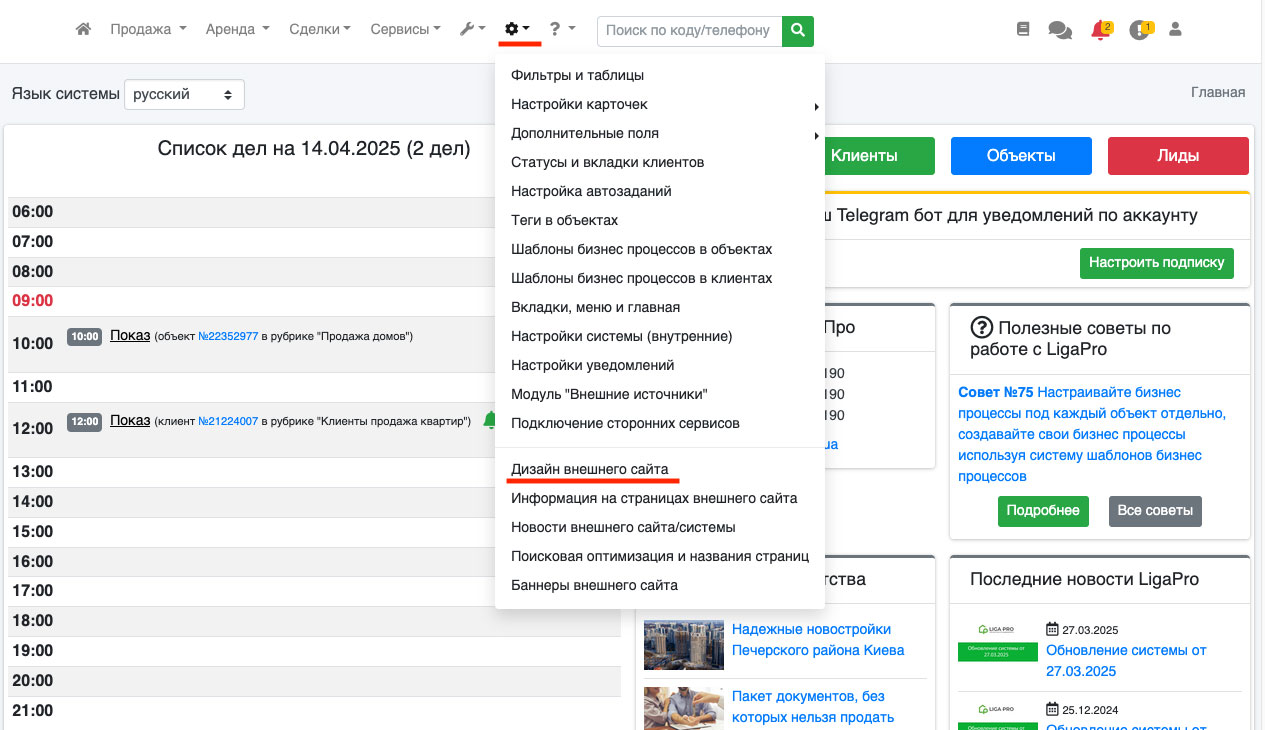Click the blue Объекты button
Image resolution: width=1265 pixels, height=730 pixels.
1021,156
